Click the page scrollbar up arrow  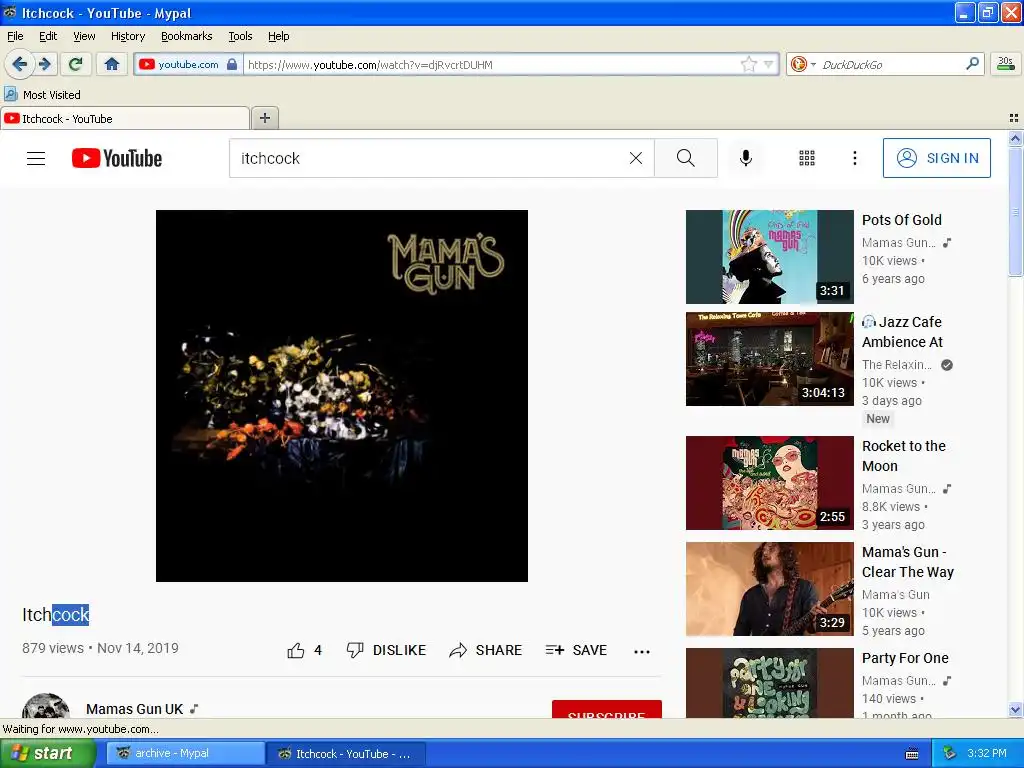(1015, 138)
